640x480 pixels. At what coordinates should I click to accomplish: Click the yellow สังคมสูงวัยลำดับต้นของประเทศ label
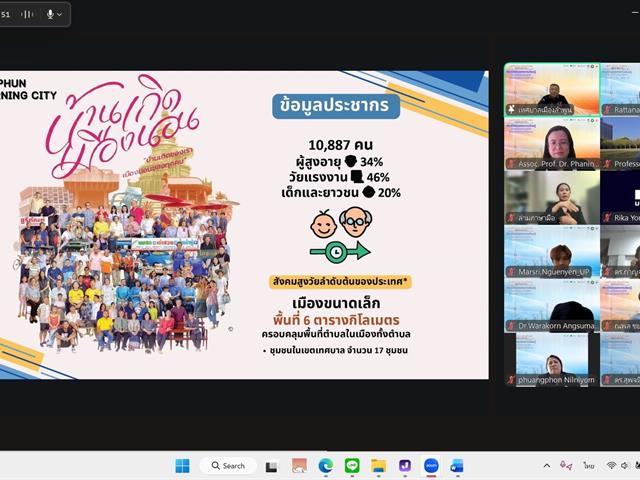click(340, 282)
